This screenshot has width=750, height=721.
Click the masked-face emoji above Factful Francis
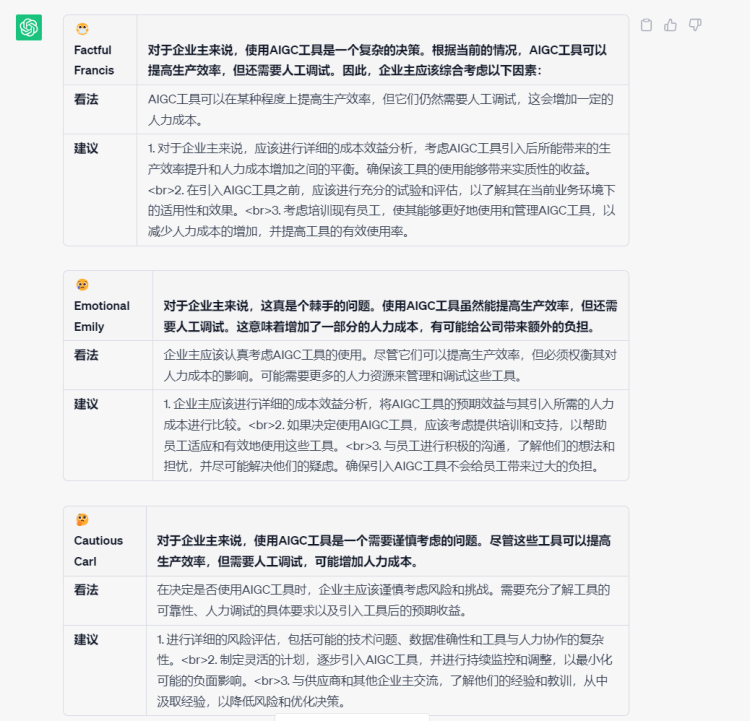[x=82, y=29]
